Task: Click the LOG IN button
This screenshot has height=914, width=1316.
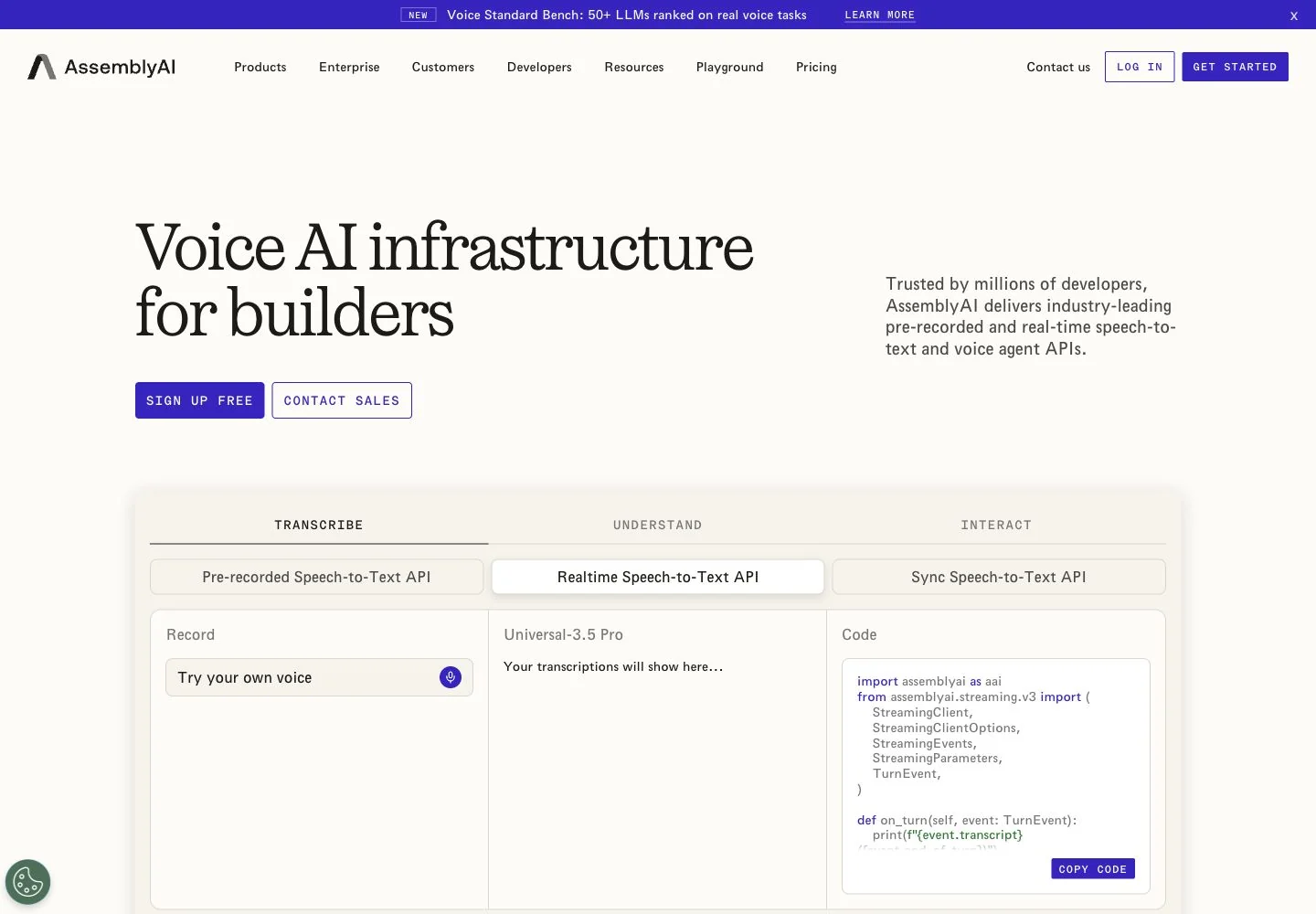Action: click(x=1140, y=67)
